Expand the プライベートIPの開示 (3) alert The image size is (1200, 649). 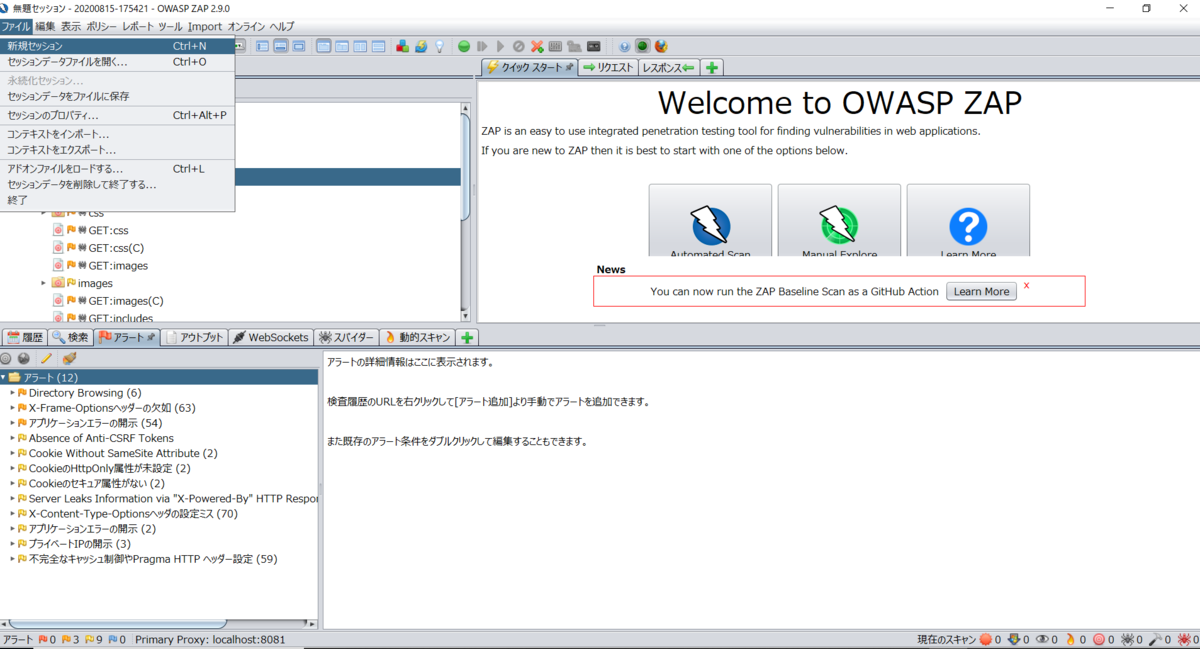[12, 544]
